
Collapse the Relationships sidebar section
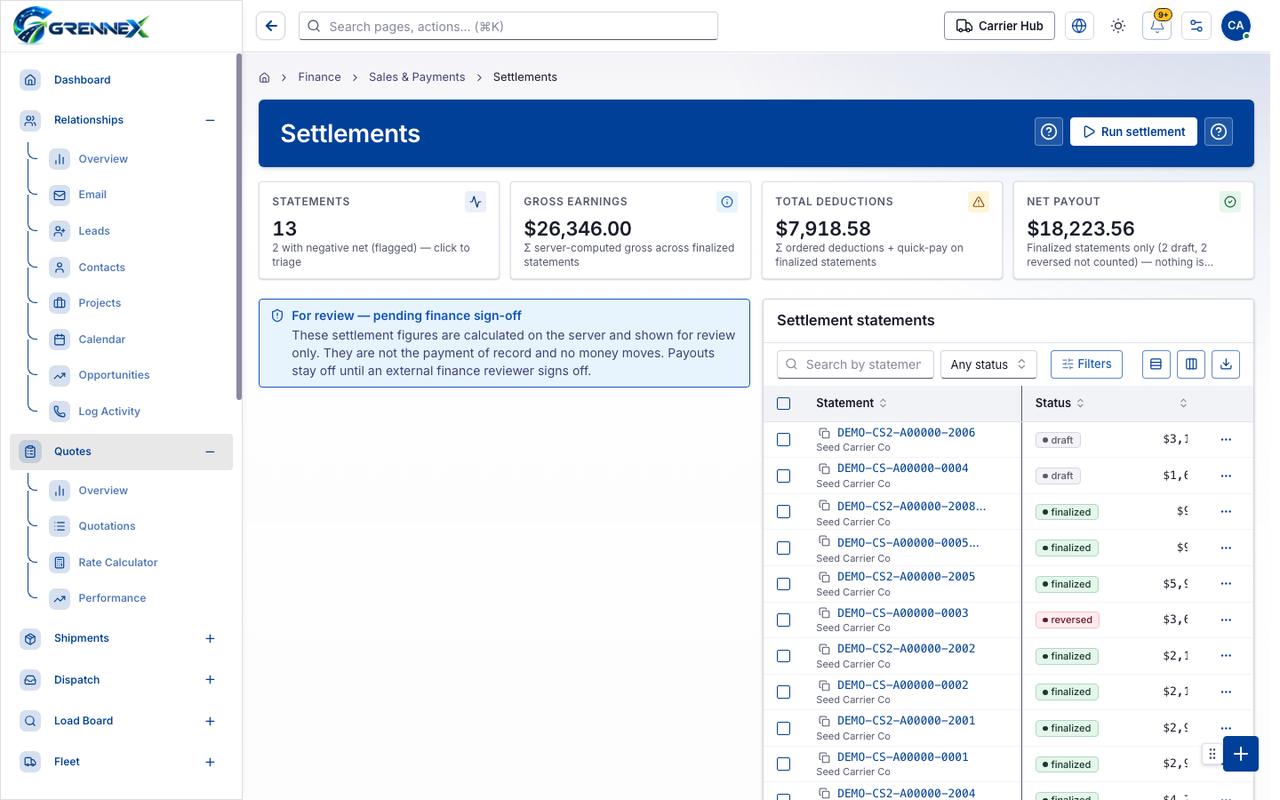click(x=210, y=120)
